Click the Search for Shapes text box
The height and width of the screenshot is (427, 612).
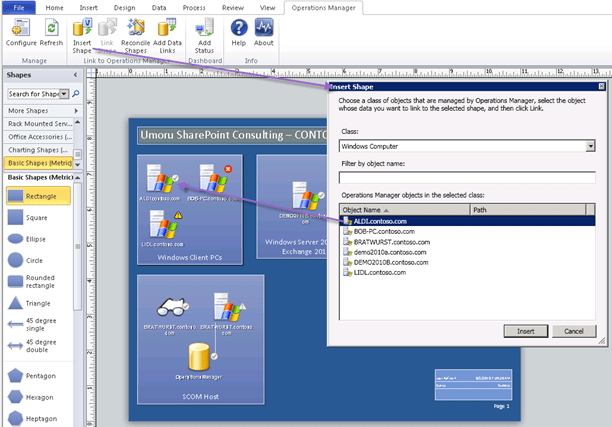(34, 94)
